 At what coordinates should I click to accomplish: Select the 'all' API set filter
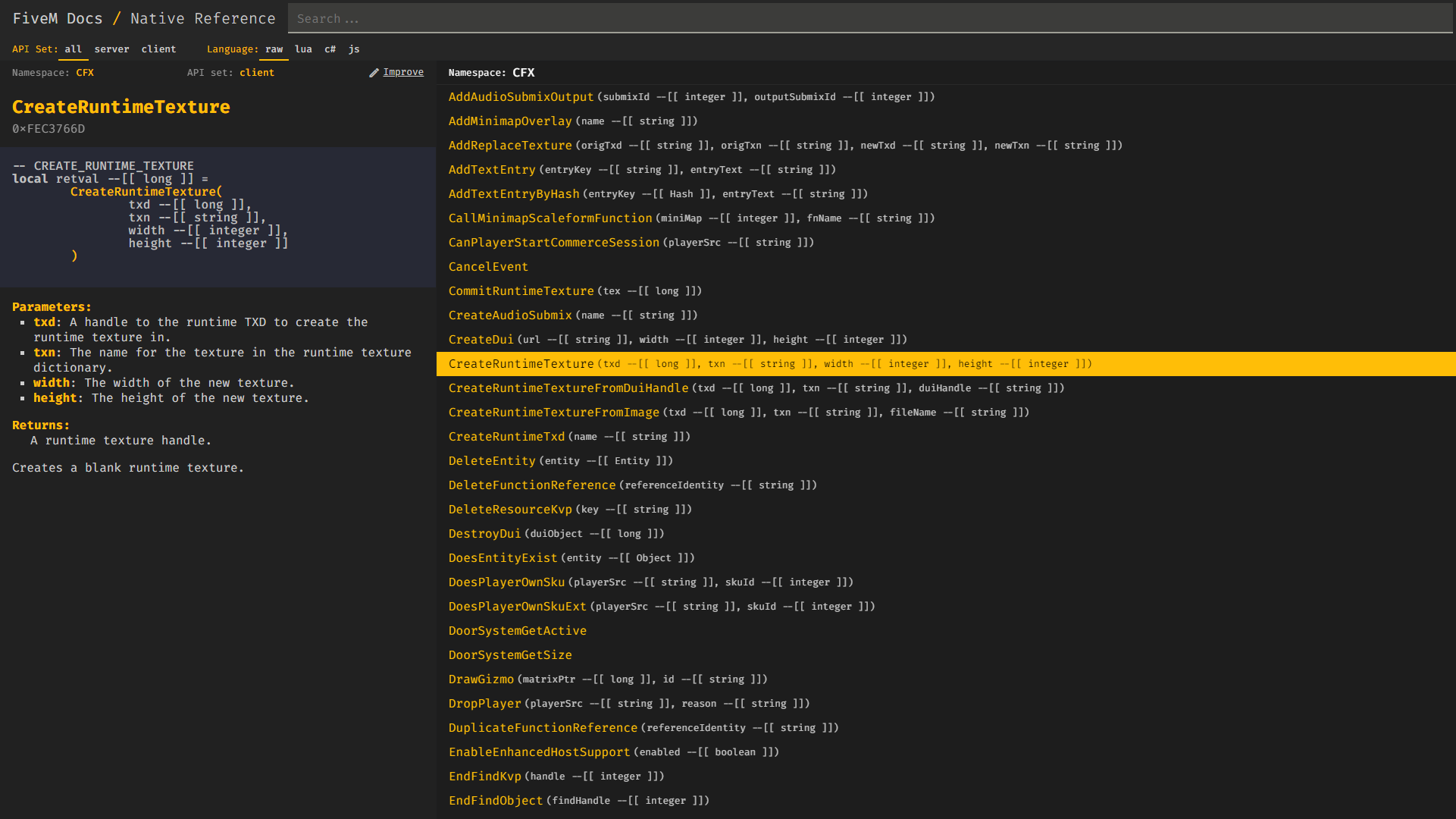coord(73,49)
